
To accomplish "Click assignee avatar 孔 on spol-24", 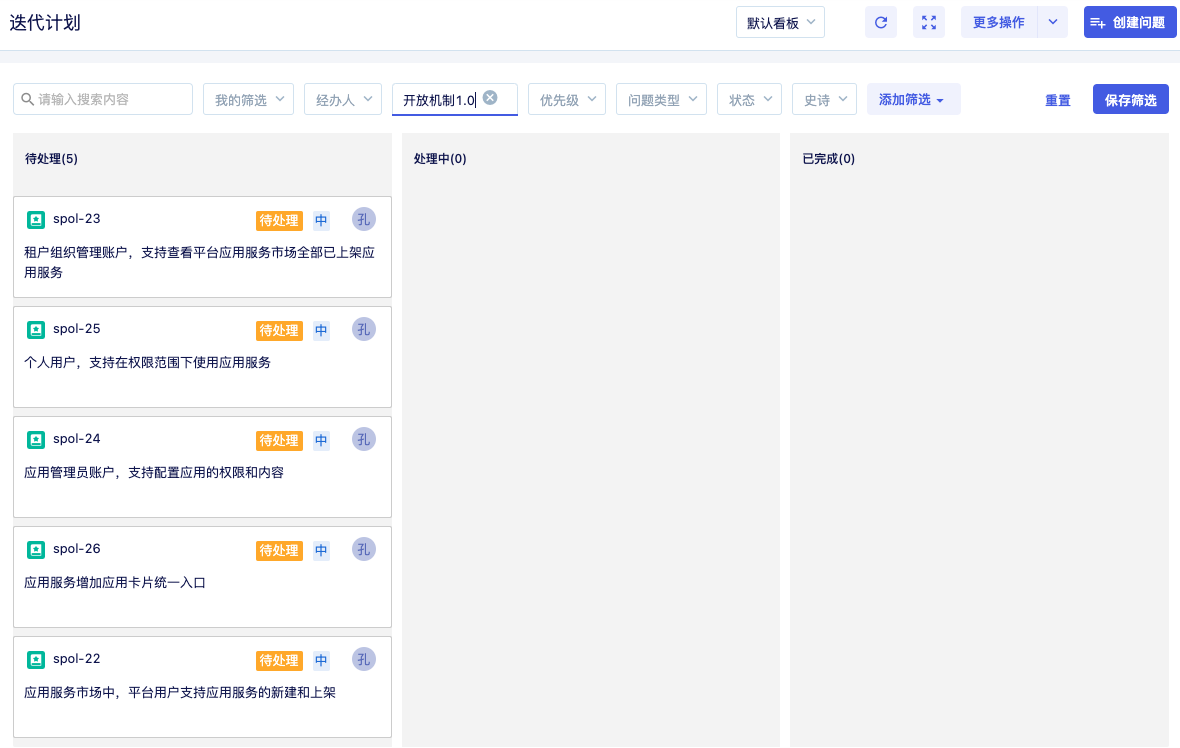I will (363, 439).
